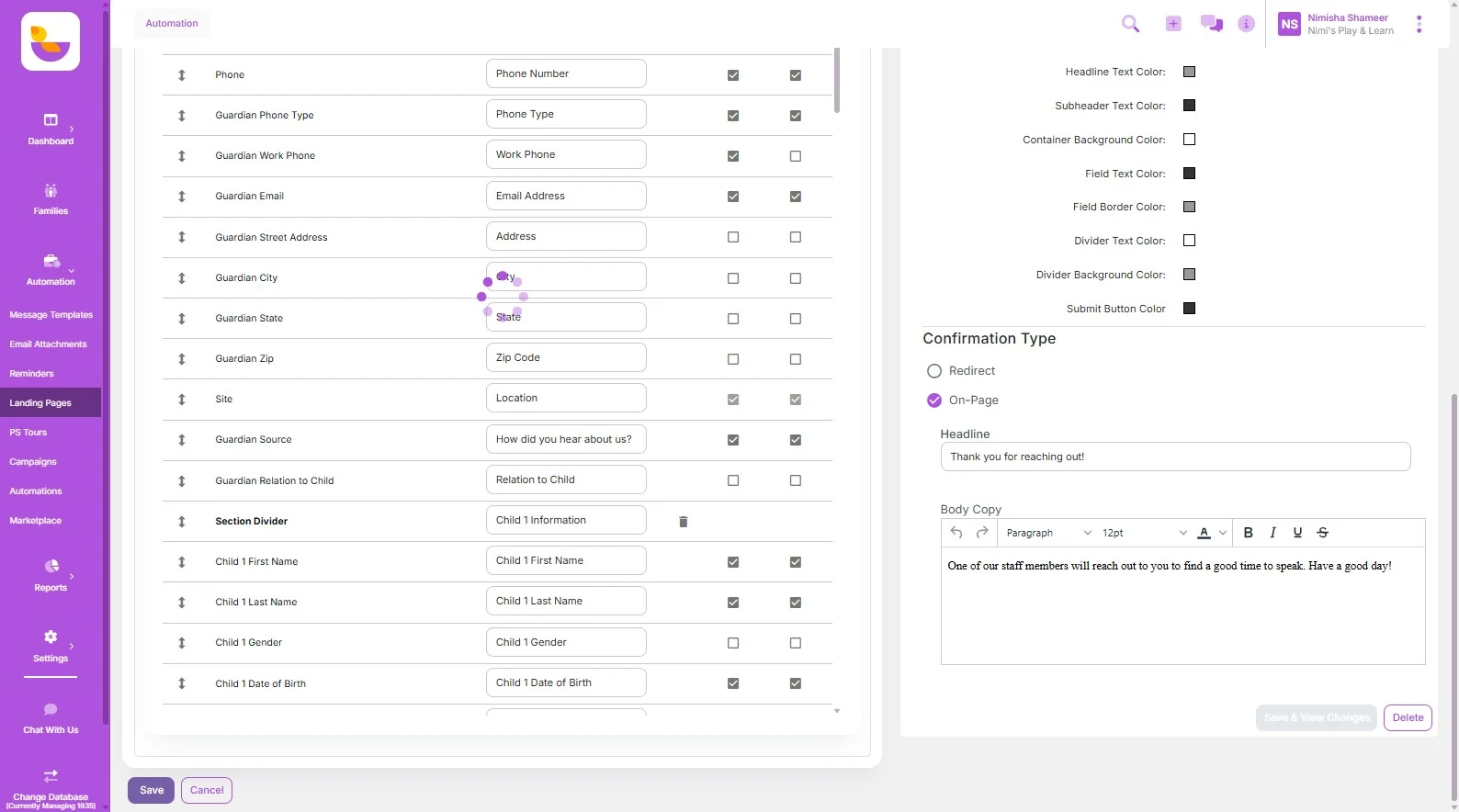Image resolution: width=1459 pixels, height=812 pixels.
Task: Toggle bold in Body Copy editor
Action: pyautogui.click(x=1248, y=533)
